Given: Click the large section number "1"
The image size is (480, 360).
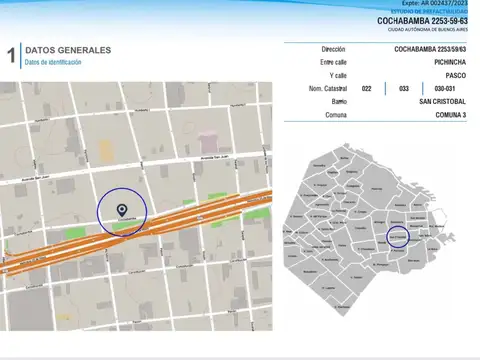Looking at the screenshot, I should [x=11, y=55].
